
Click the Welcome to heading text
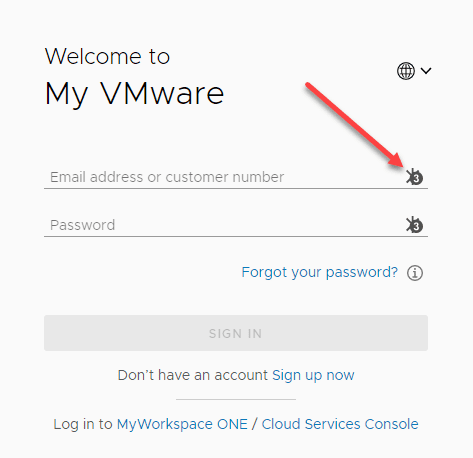(x=107, y=56)
